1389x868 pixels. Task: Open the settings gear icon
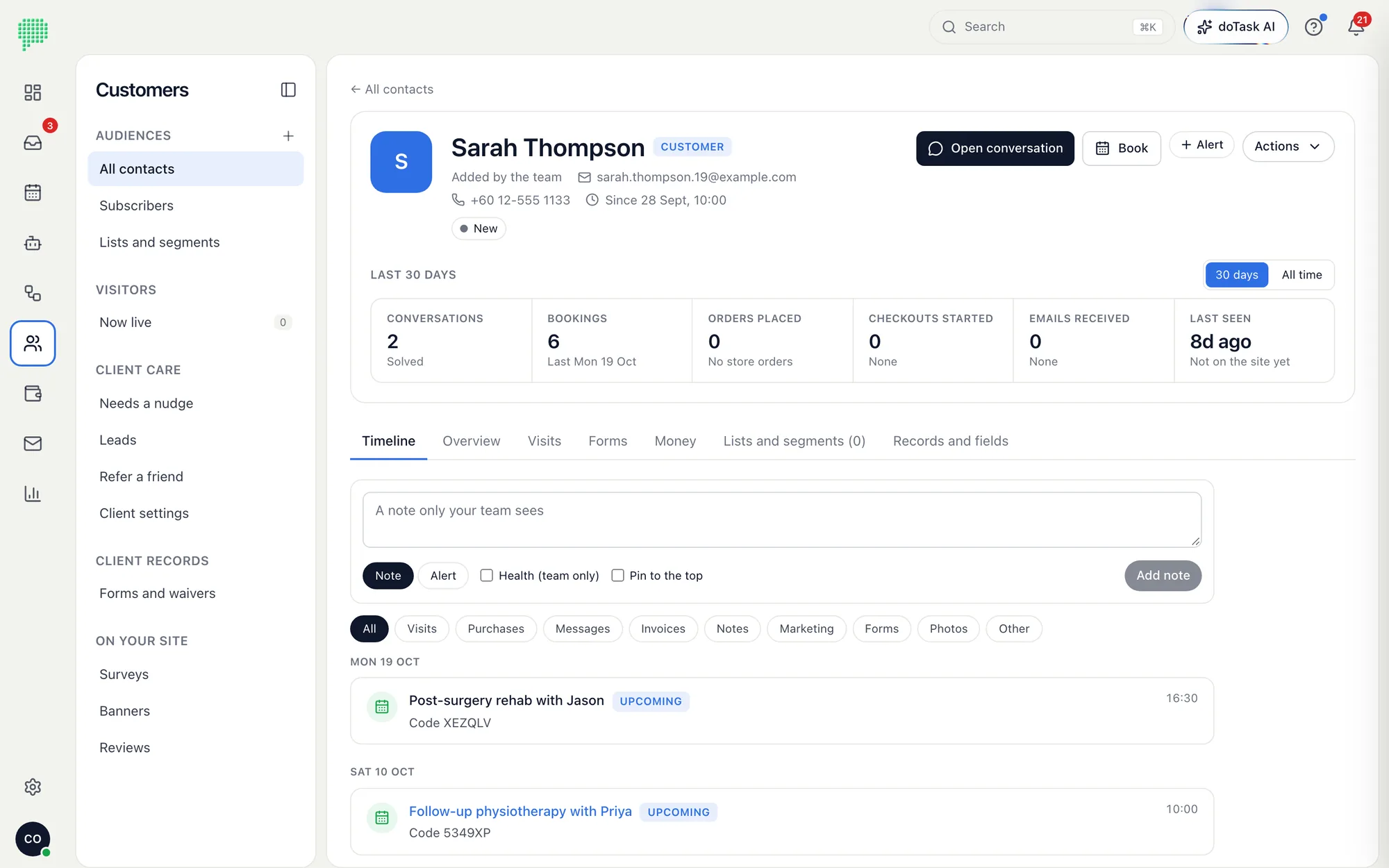[x=33, y=787]
